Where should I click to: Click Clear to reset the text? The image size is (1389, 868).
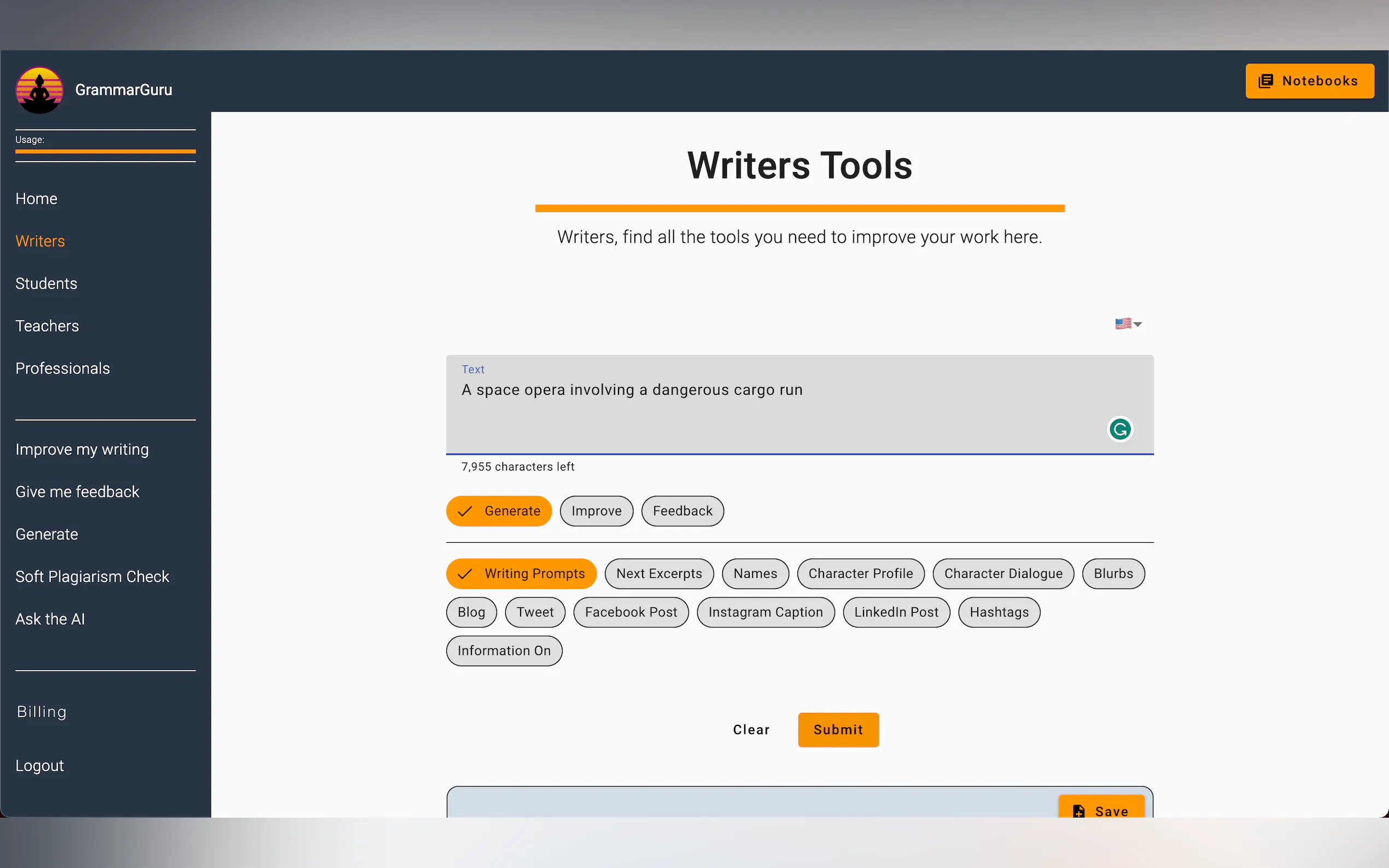point(750,730)
